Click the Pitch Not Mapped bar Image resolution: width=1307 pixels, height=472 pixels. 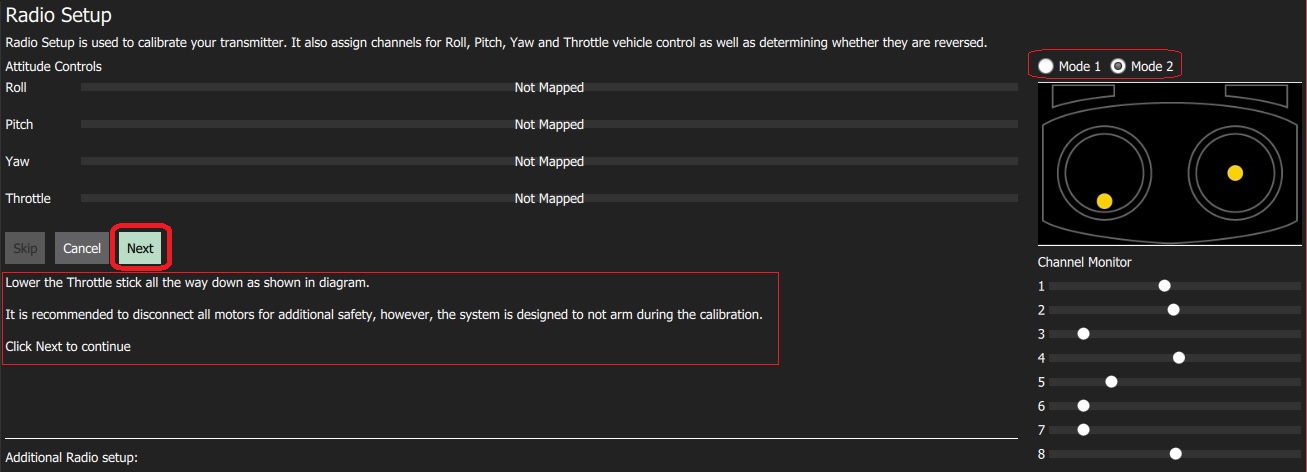point(549,125)
